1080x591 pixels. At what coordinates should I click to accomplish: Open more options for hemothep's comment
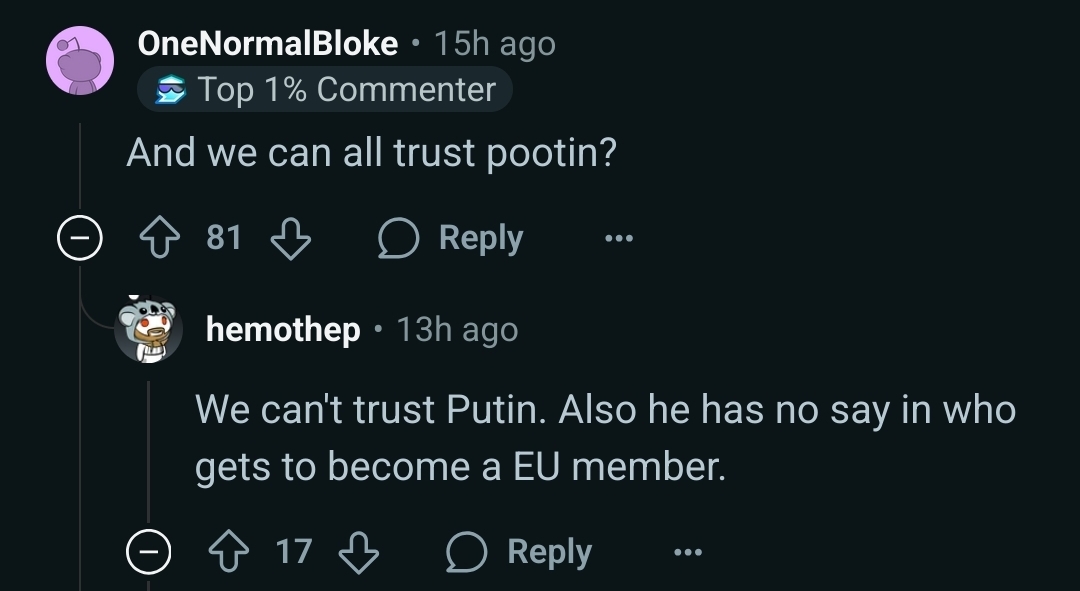click(x=687, y=552)
